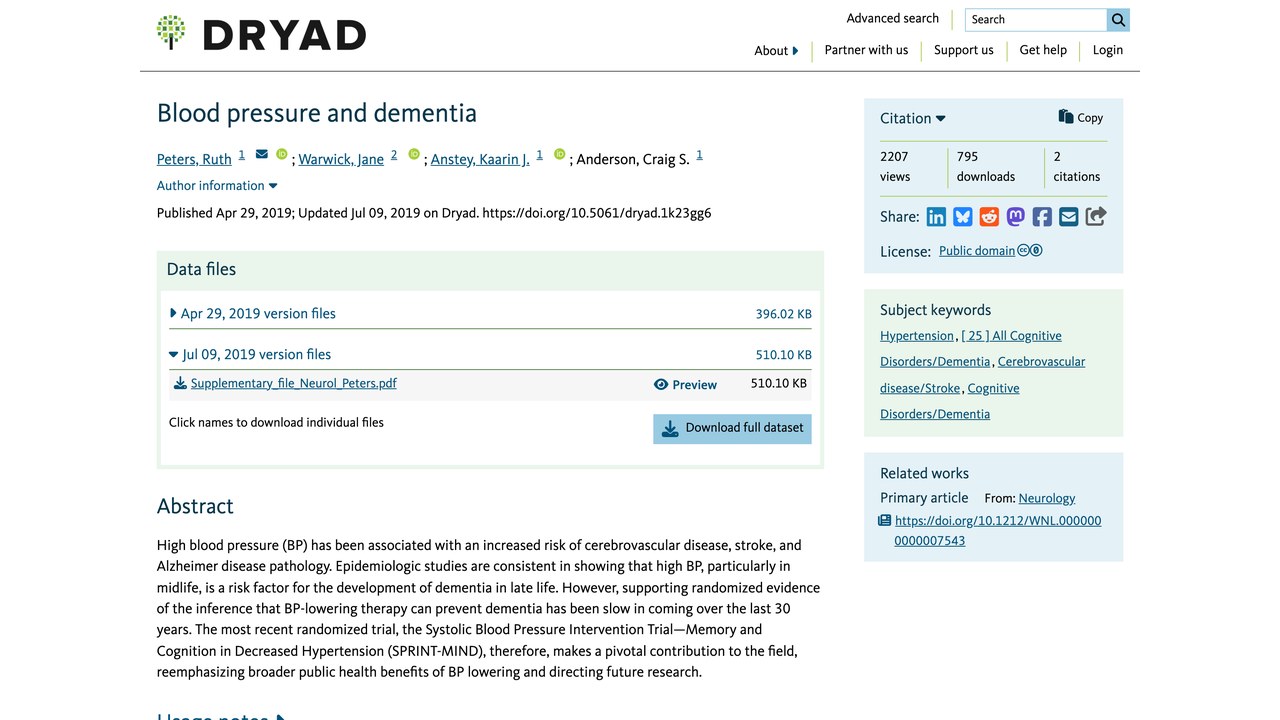Screen dimensions: 1280x720
Task: Click the search magnifier button
Action: coord(1118,19)
